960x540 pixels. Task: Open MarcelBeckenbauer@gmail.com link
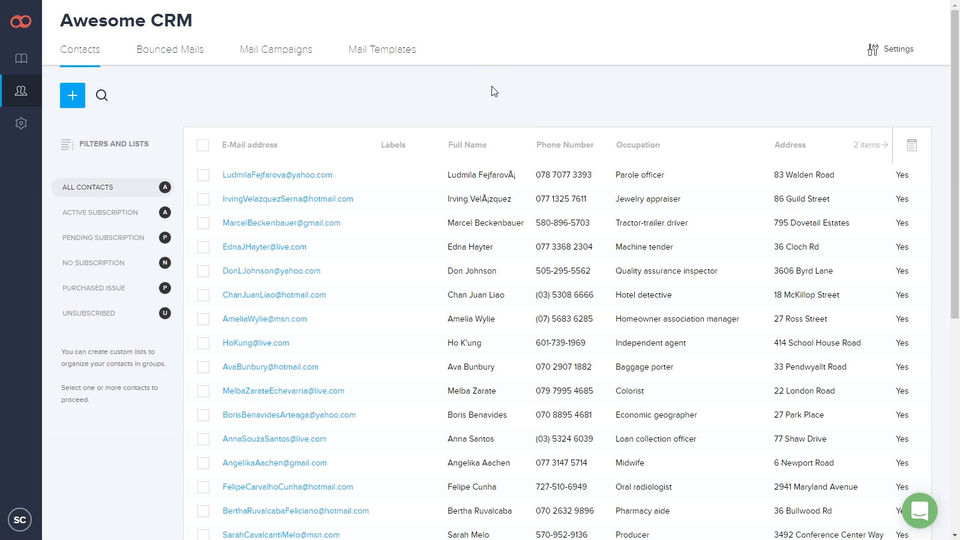point(282,223)
